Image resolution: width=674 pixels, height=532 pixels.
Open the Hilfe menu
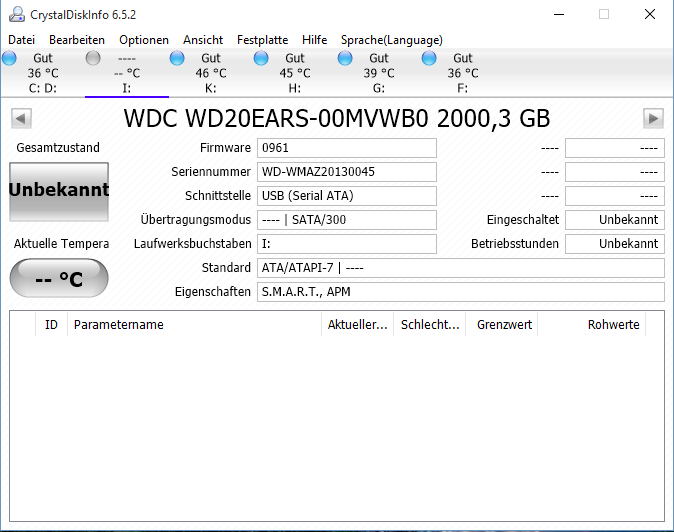315,40
